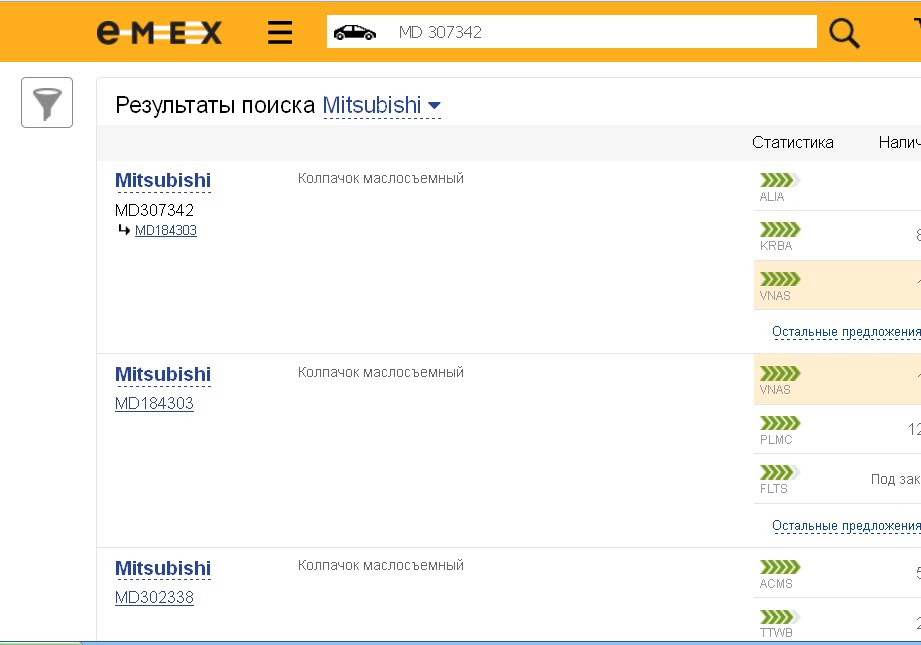
Task: Click the car icon in search bar
Action: coord(354,32)
